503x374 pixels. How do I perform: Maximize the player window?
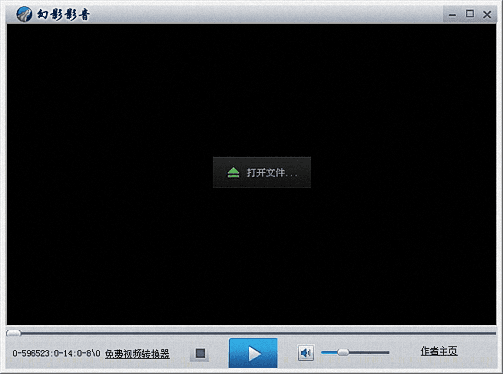tap(470, 14)
